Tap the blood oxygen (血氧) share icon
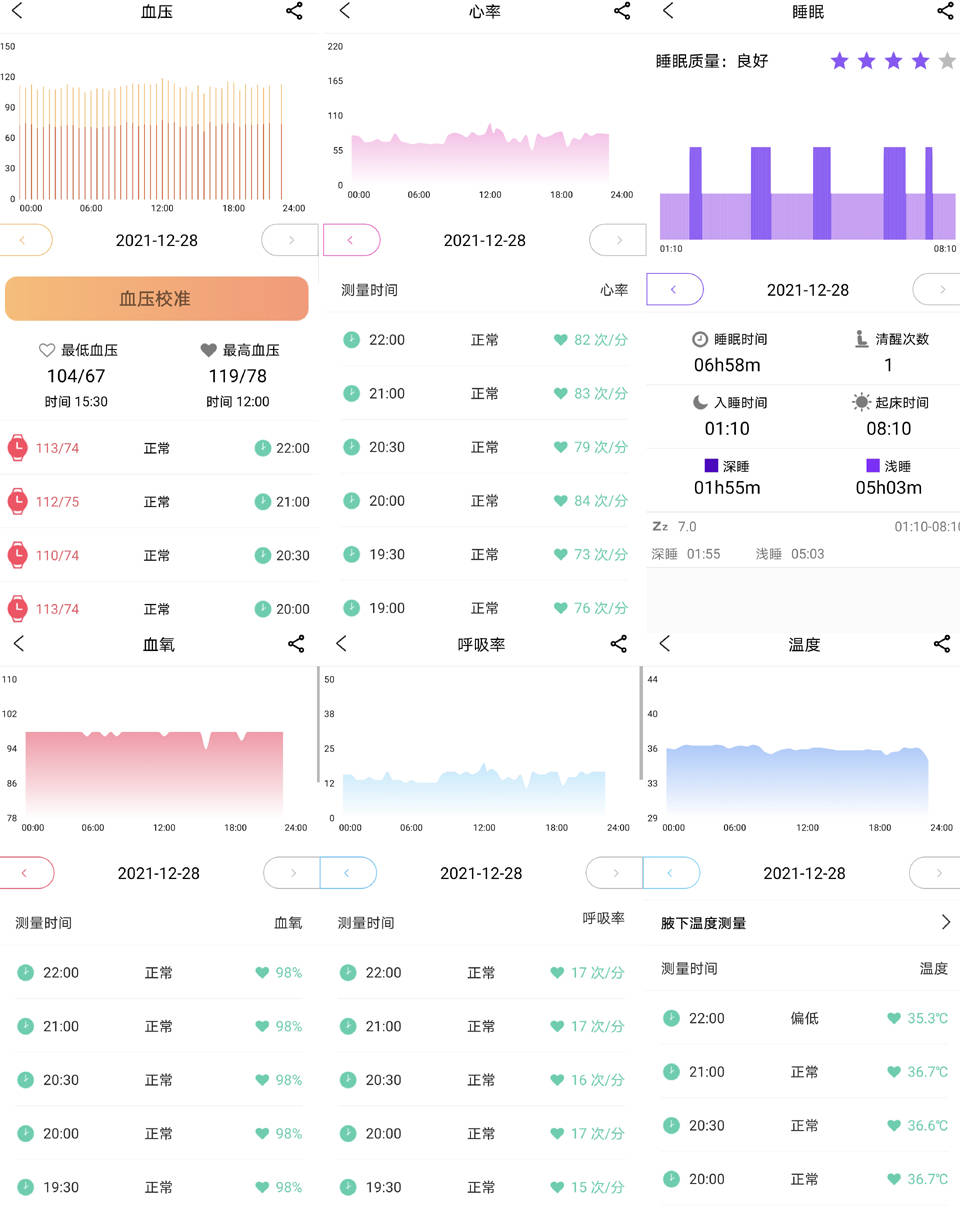This screenshot has width=960, height=1209. tap(296, 644)
